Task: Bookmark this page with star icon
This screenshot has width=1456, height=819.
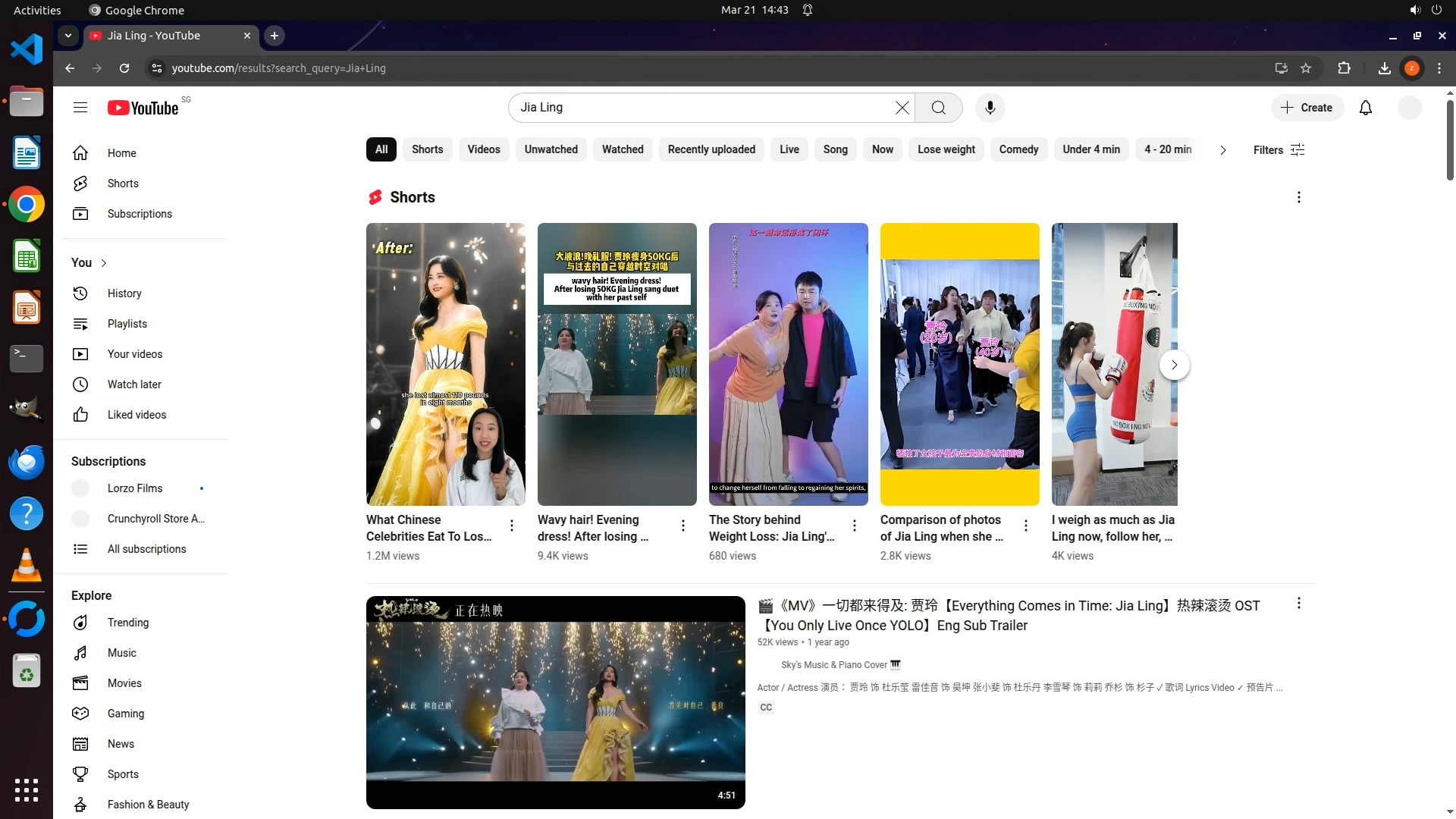Action: click(x=1306, y=68)
